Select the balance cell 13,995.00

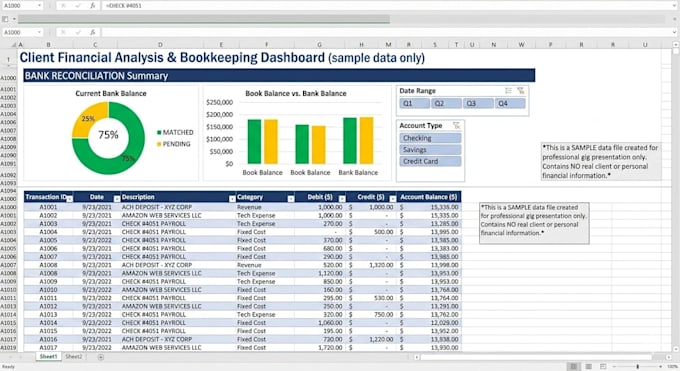(429, 232)
